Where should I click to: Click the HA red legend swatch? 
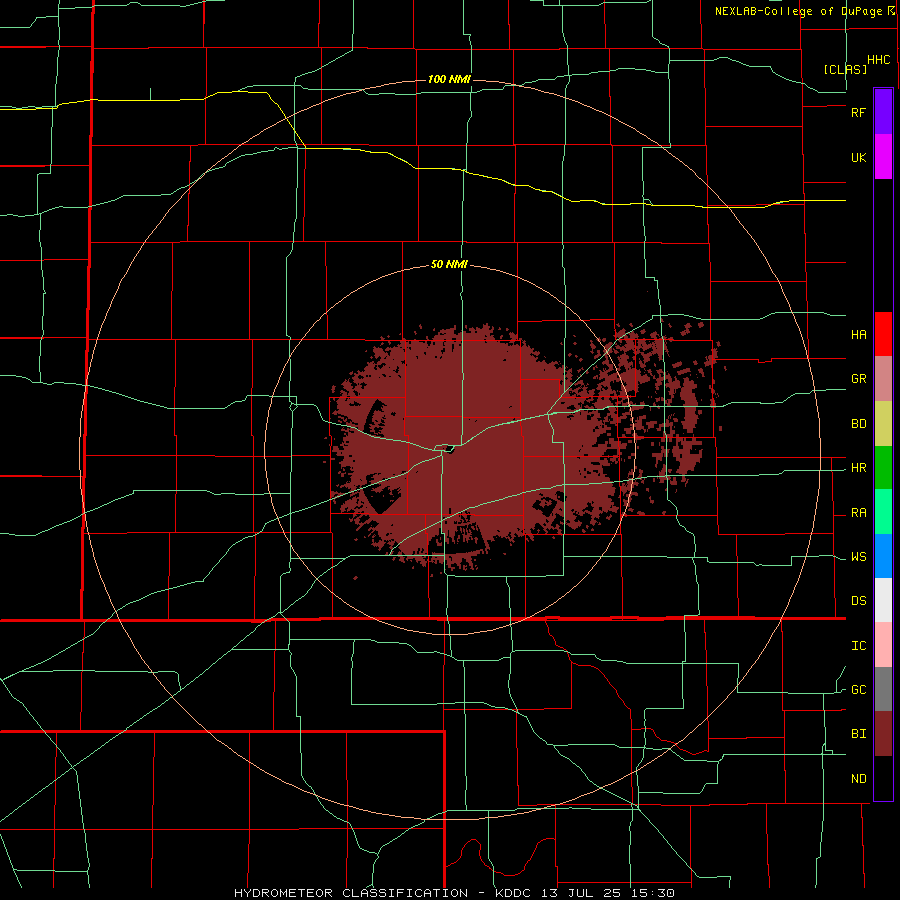pos(883,334)
